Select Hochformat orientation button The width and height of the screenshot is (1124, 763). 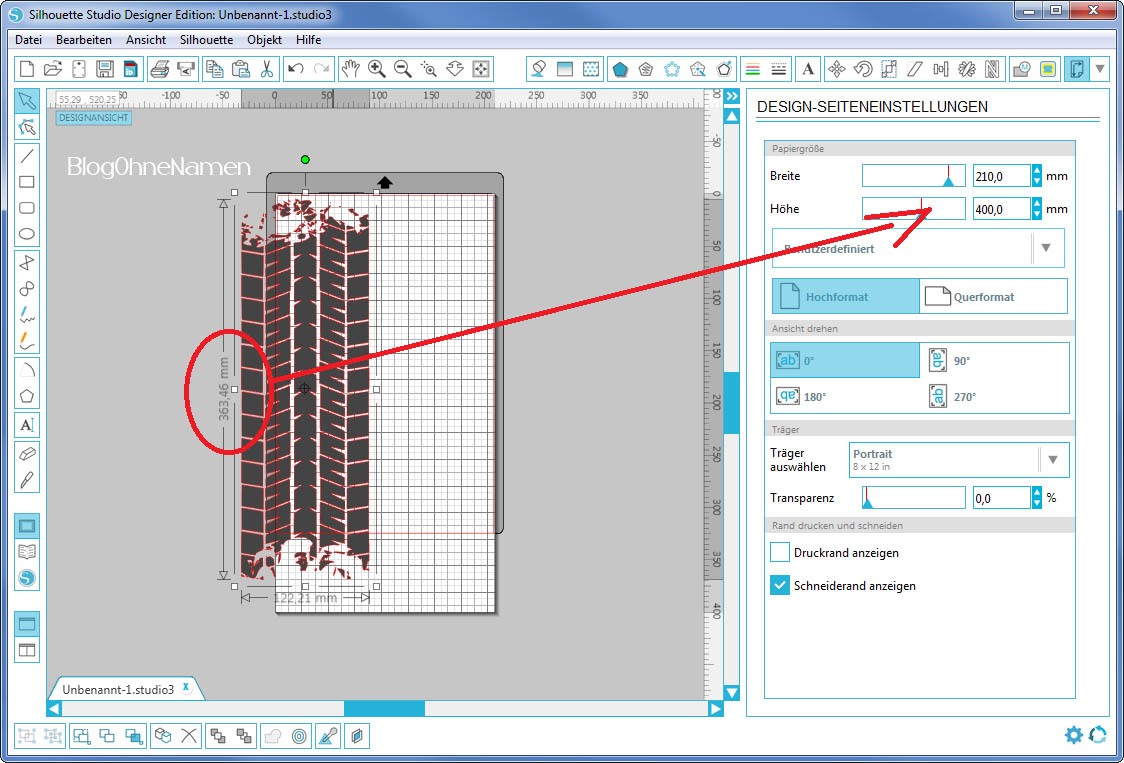tap(845, 297)
